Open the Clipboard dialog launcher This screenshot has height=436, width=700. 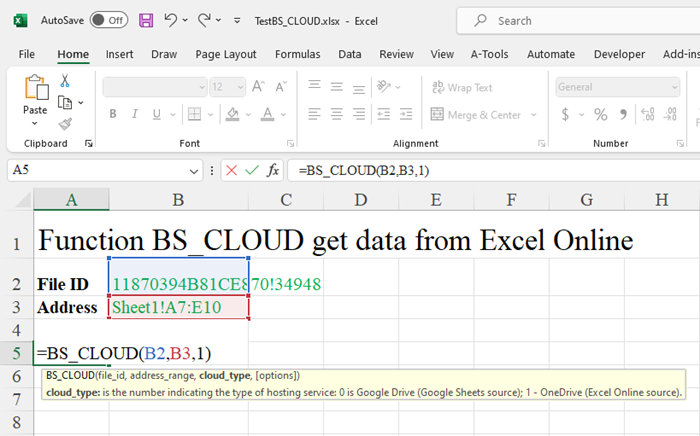88,143
